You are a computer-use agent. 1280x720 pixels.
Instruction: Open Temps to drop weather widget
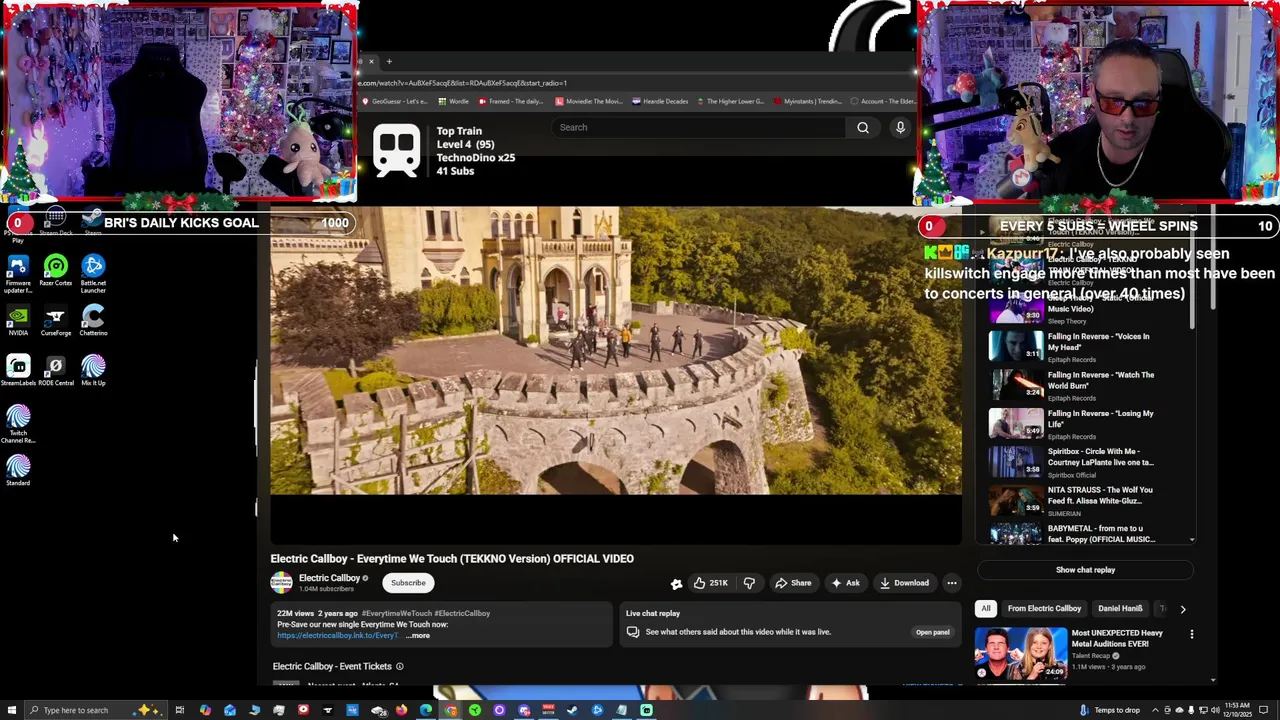(1110, 710)
